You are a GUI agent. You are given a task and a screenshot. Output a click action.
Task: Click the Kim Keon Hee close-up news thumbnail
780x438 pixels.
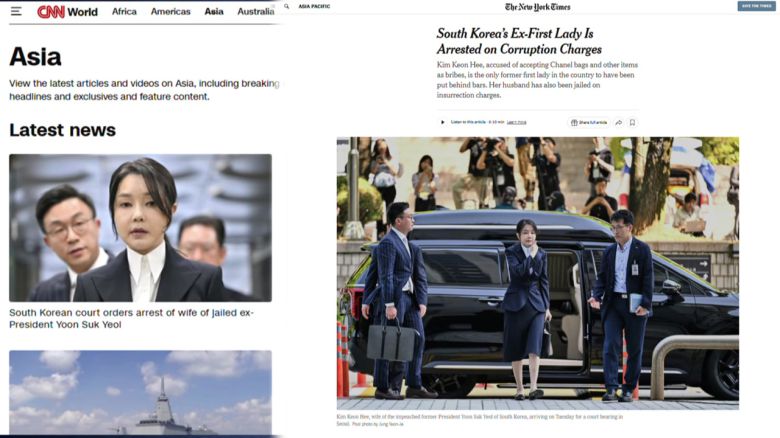140,228
